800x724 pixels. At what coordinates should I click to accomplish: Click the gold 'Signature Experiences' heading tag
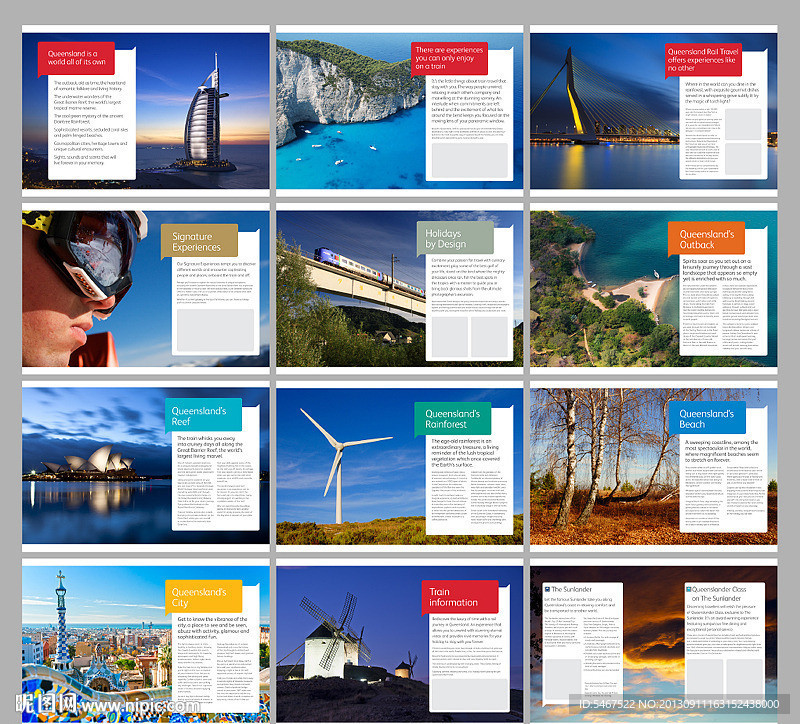click(199, 241)
